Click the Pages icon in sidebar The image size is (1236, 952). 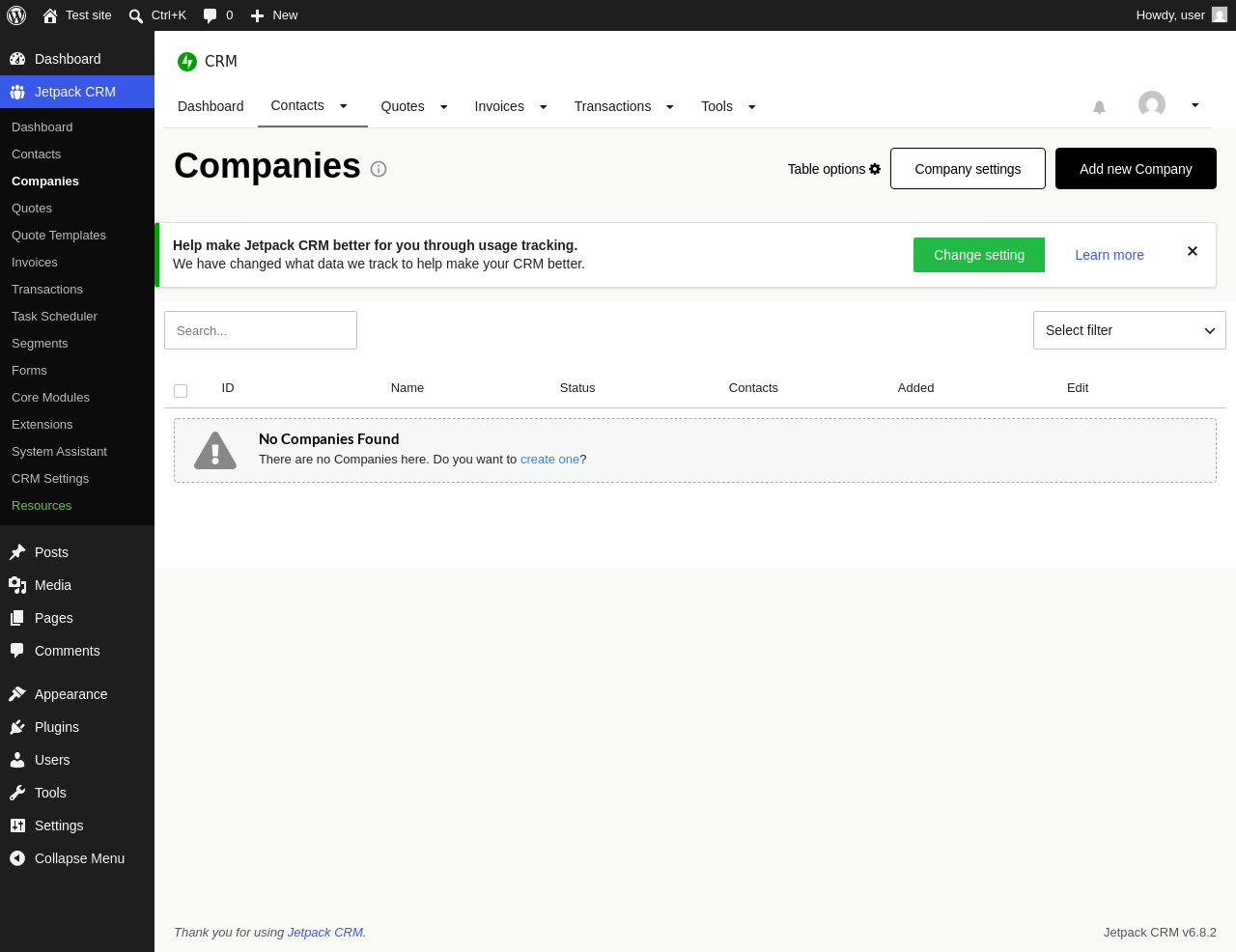click(17, 618)
